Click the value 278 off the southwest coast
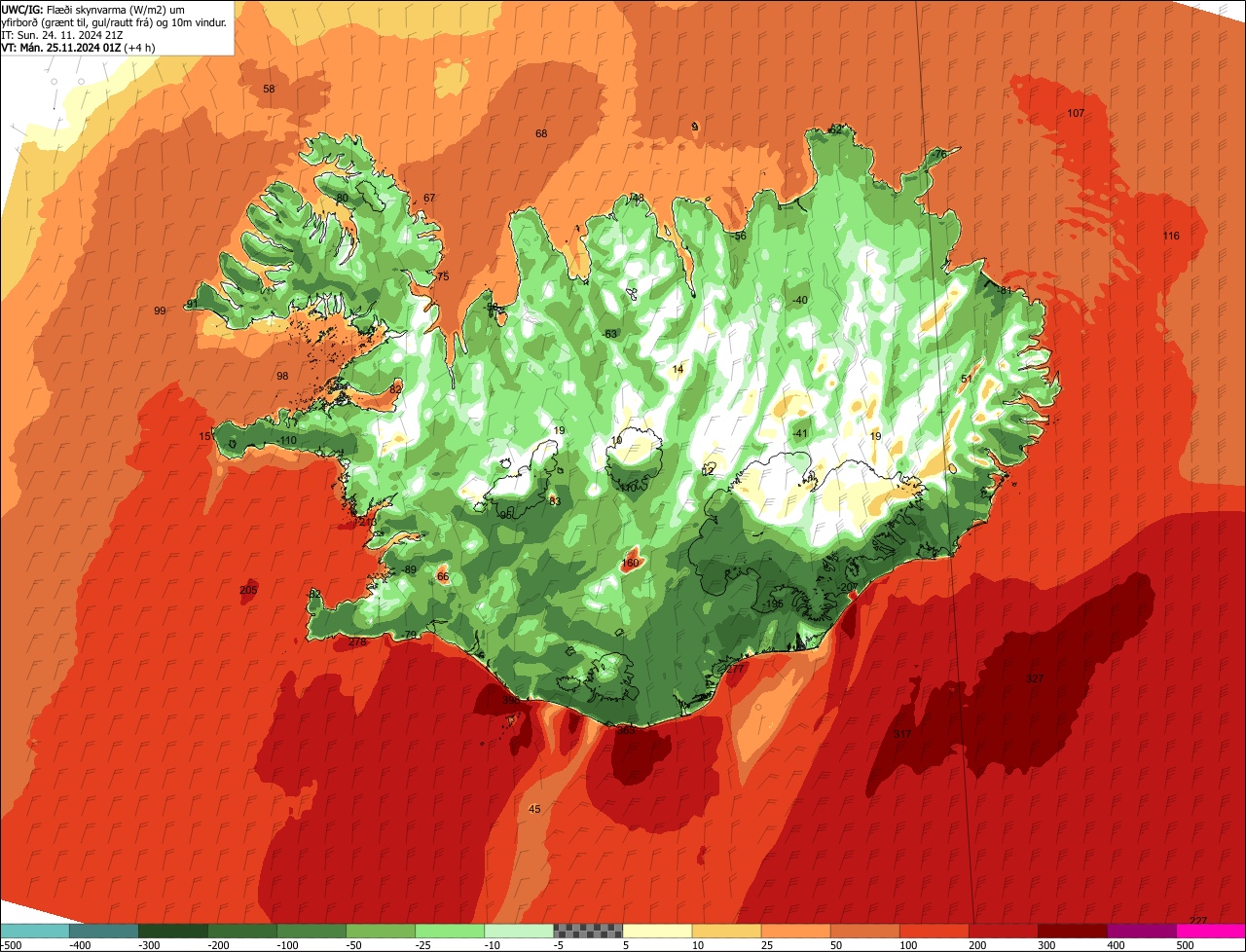 click(357, 641)
